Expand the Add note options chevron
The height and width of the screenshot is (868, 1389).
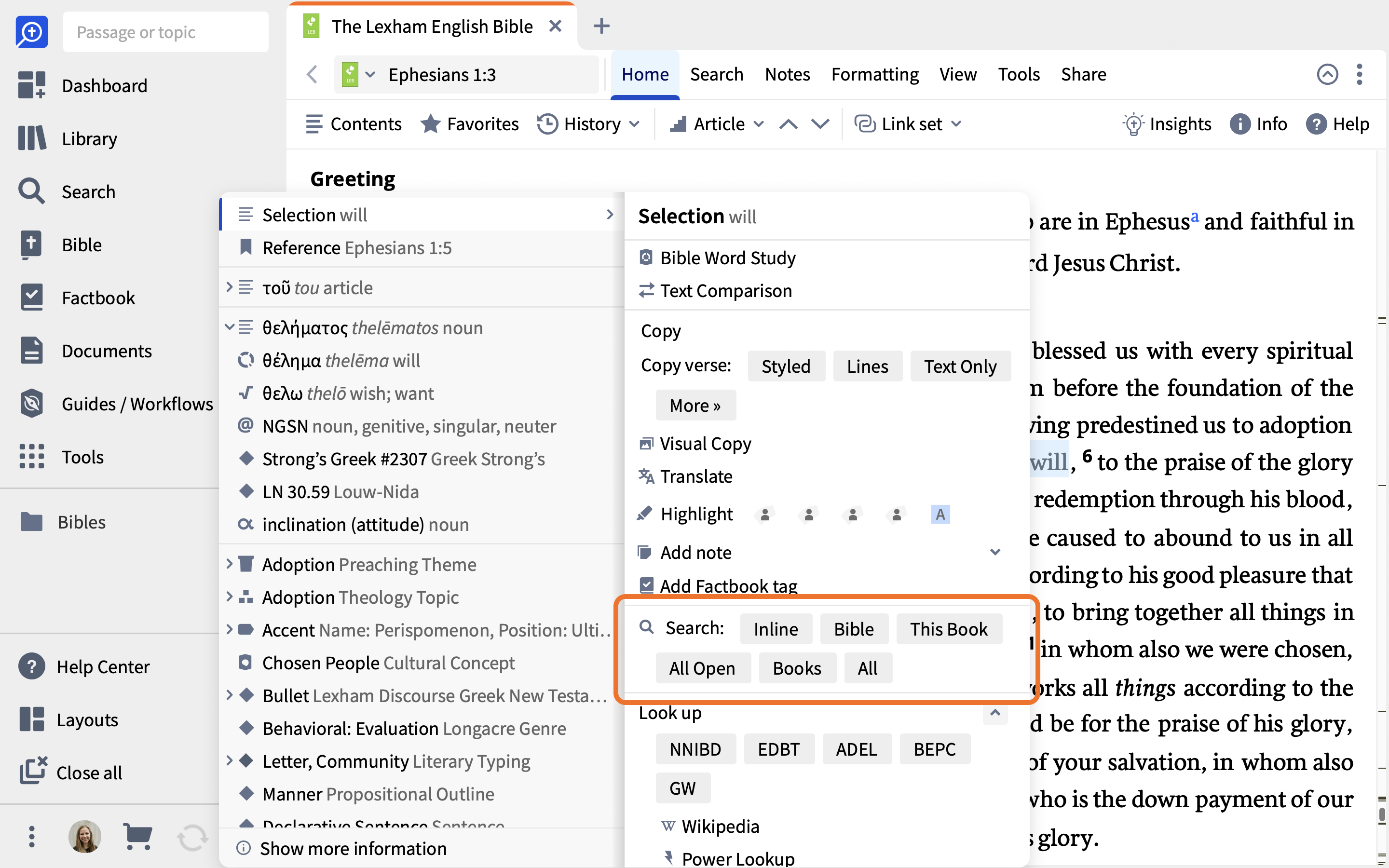(995, 552)
